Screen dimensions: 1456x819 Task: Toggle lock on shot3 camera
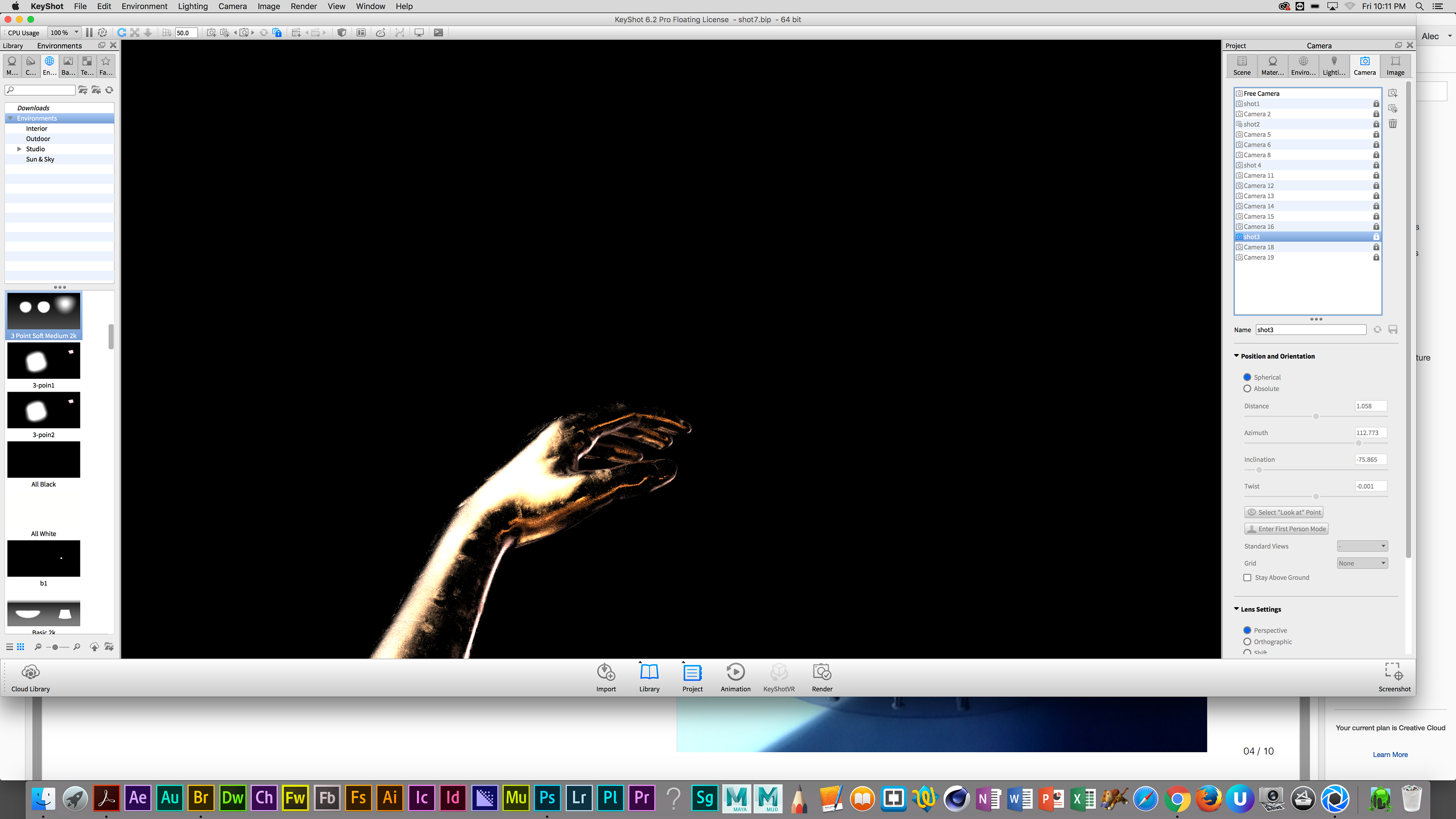pos(1376,237)
